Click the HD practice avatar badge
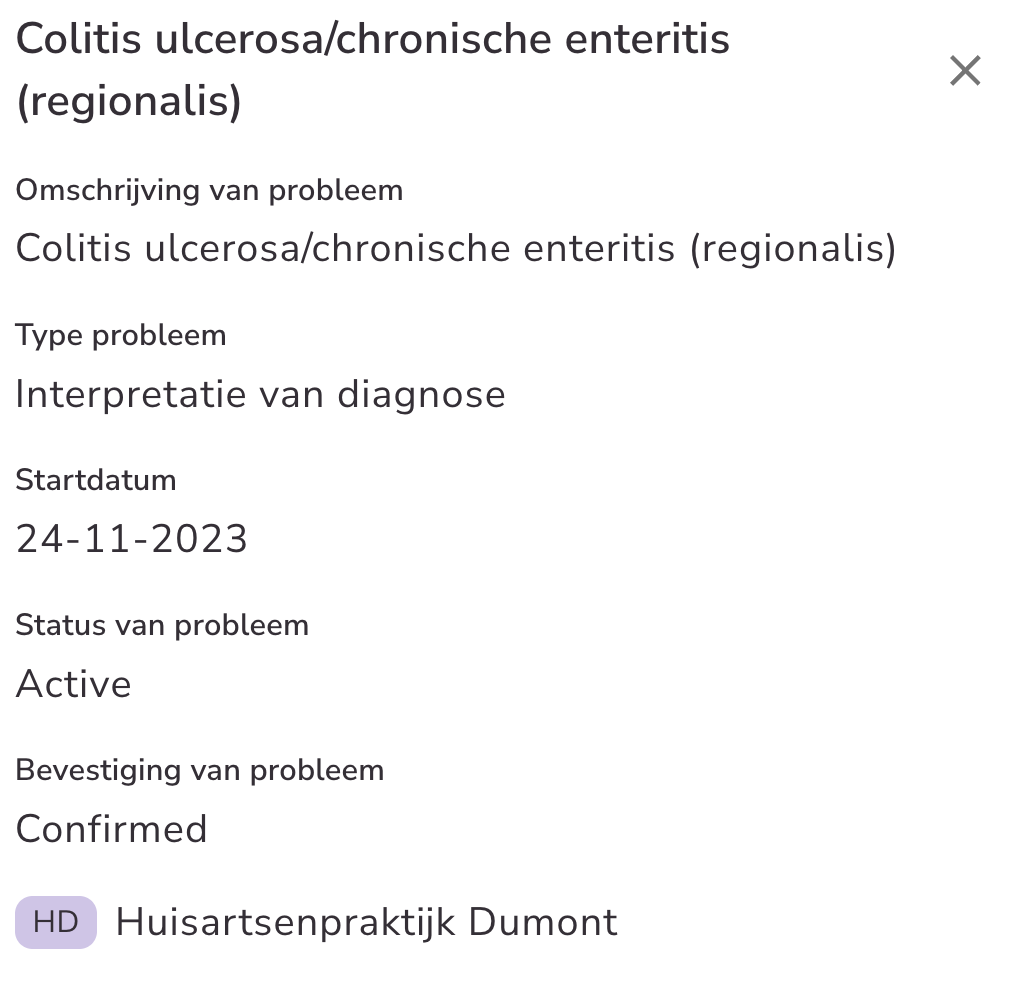 click(x=56, y=922)
